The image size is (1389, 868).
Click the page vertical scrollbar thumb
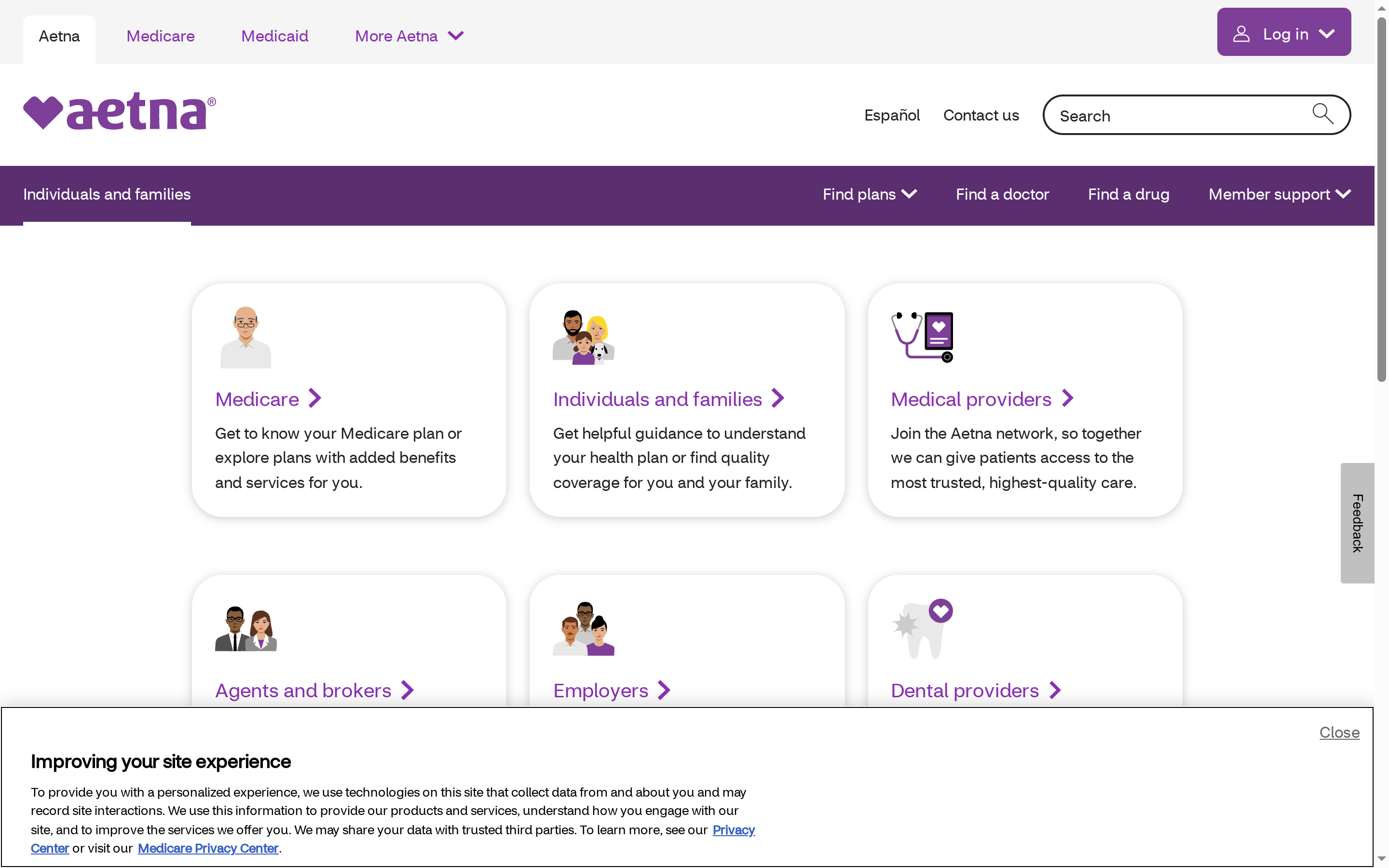point(1382,199)
